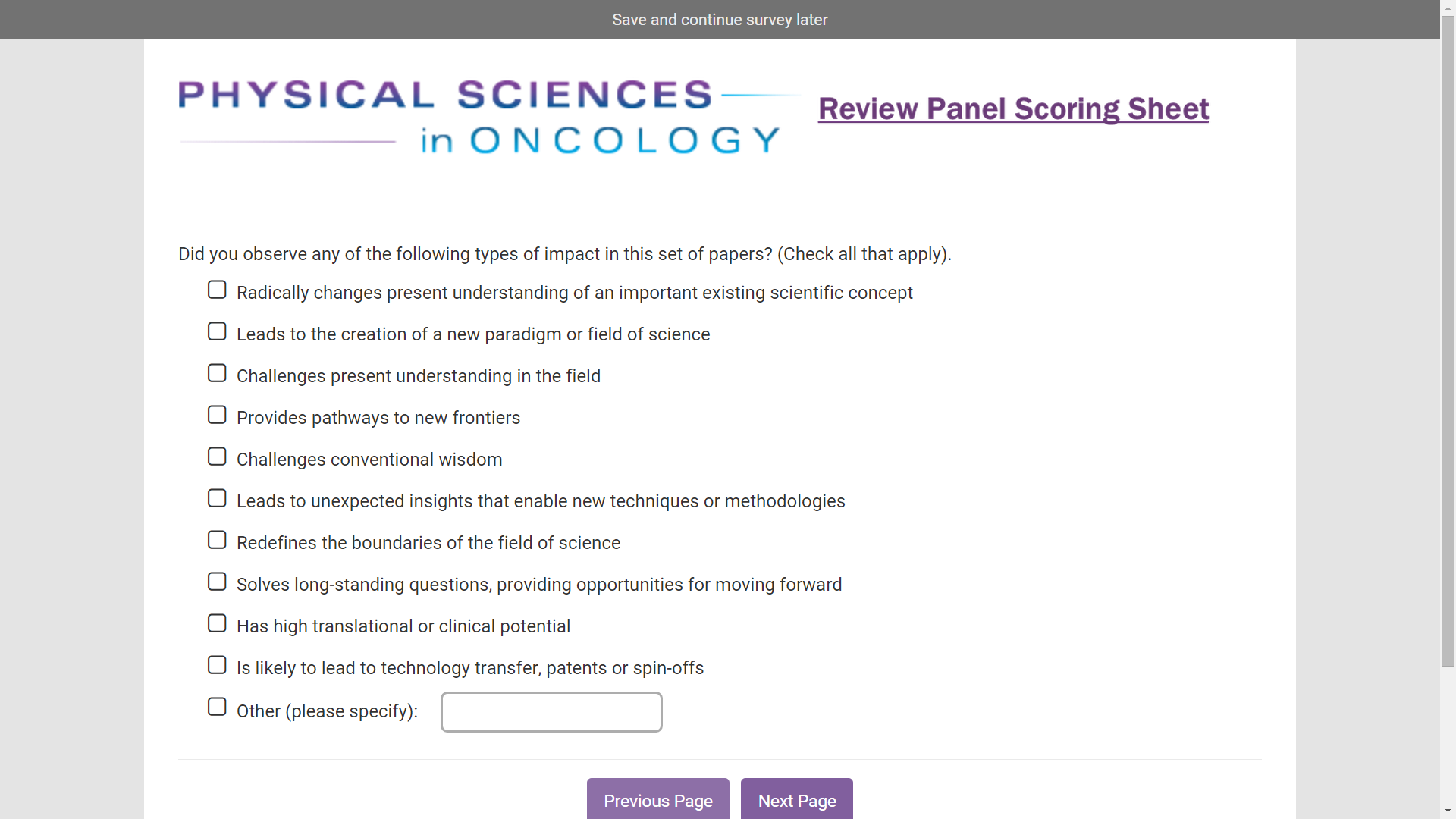1456x819 pixels.
Task: Enable the 'Other (please specify)' checkbox
Action: [217, 708]
